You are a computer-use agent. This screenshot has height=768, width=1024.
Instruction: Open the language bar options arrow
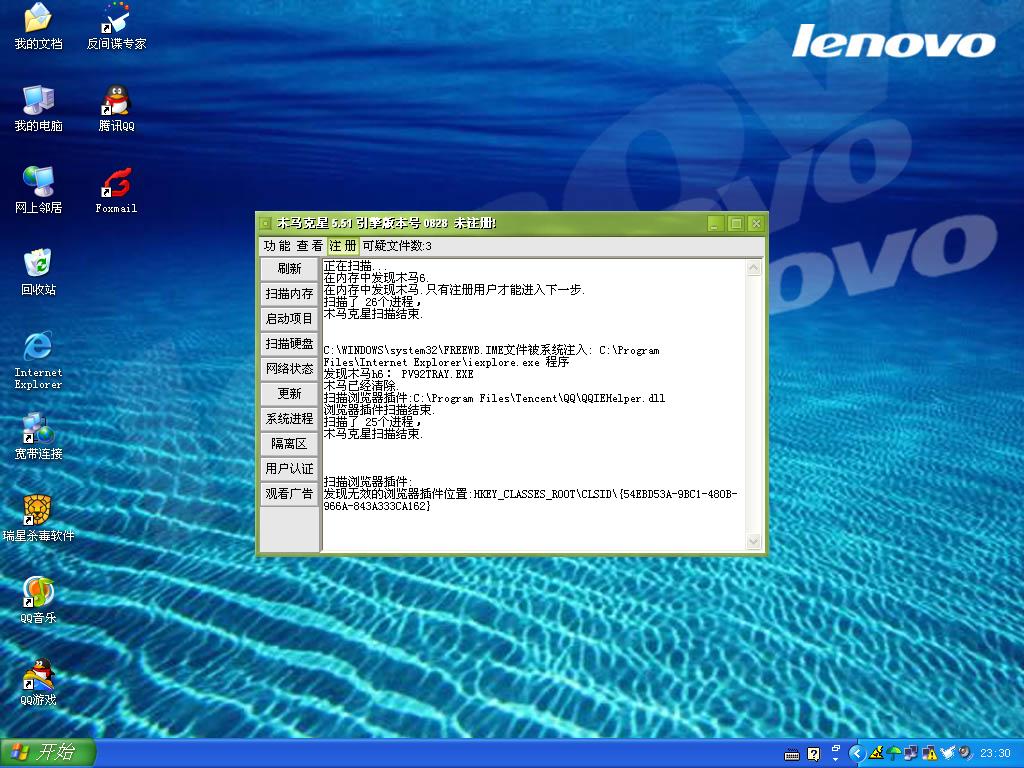tap(835, 760)
